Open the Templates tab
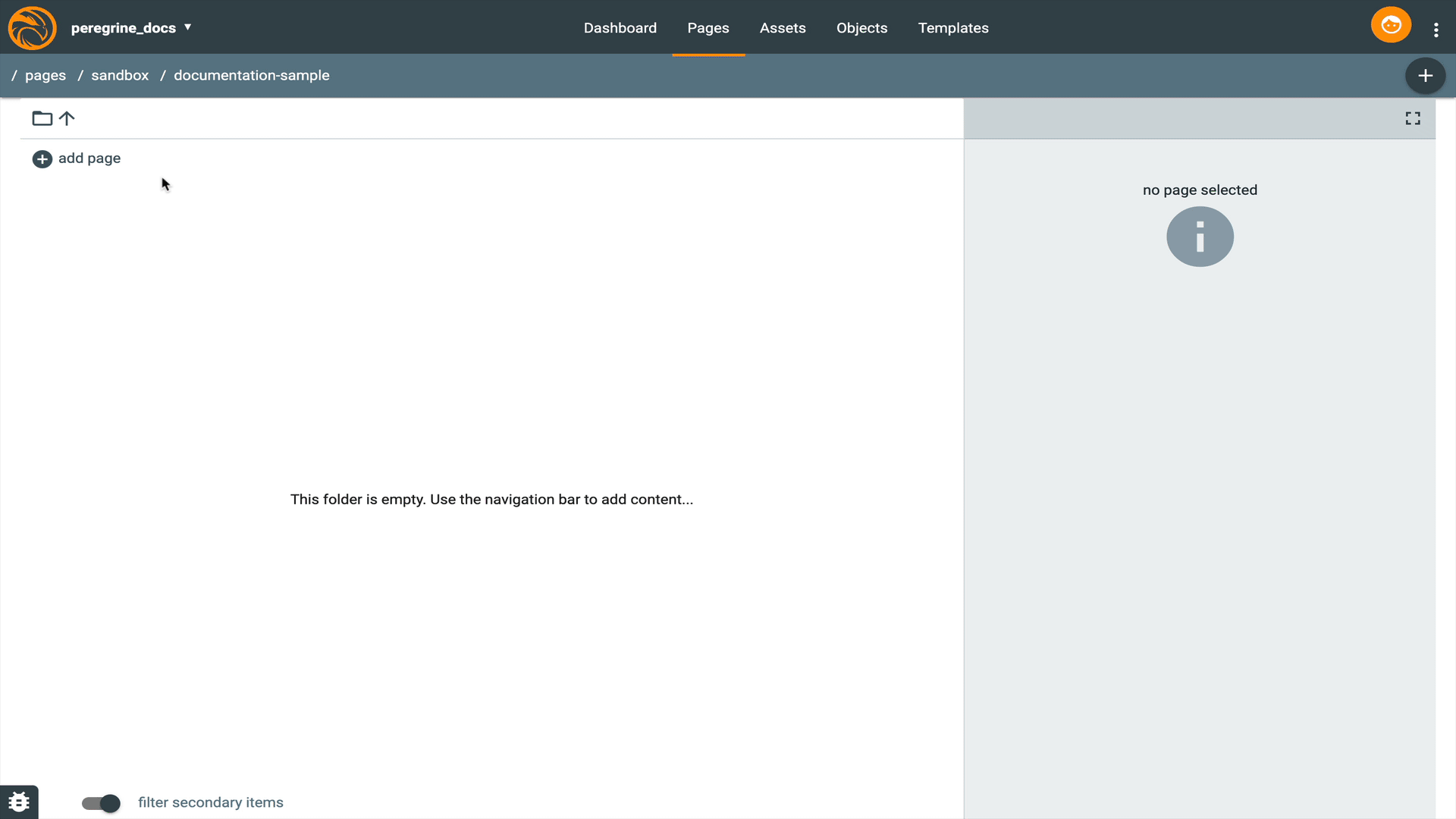This screenshot has height=819, width=1456. click(x=952, y=28)
